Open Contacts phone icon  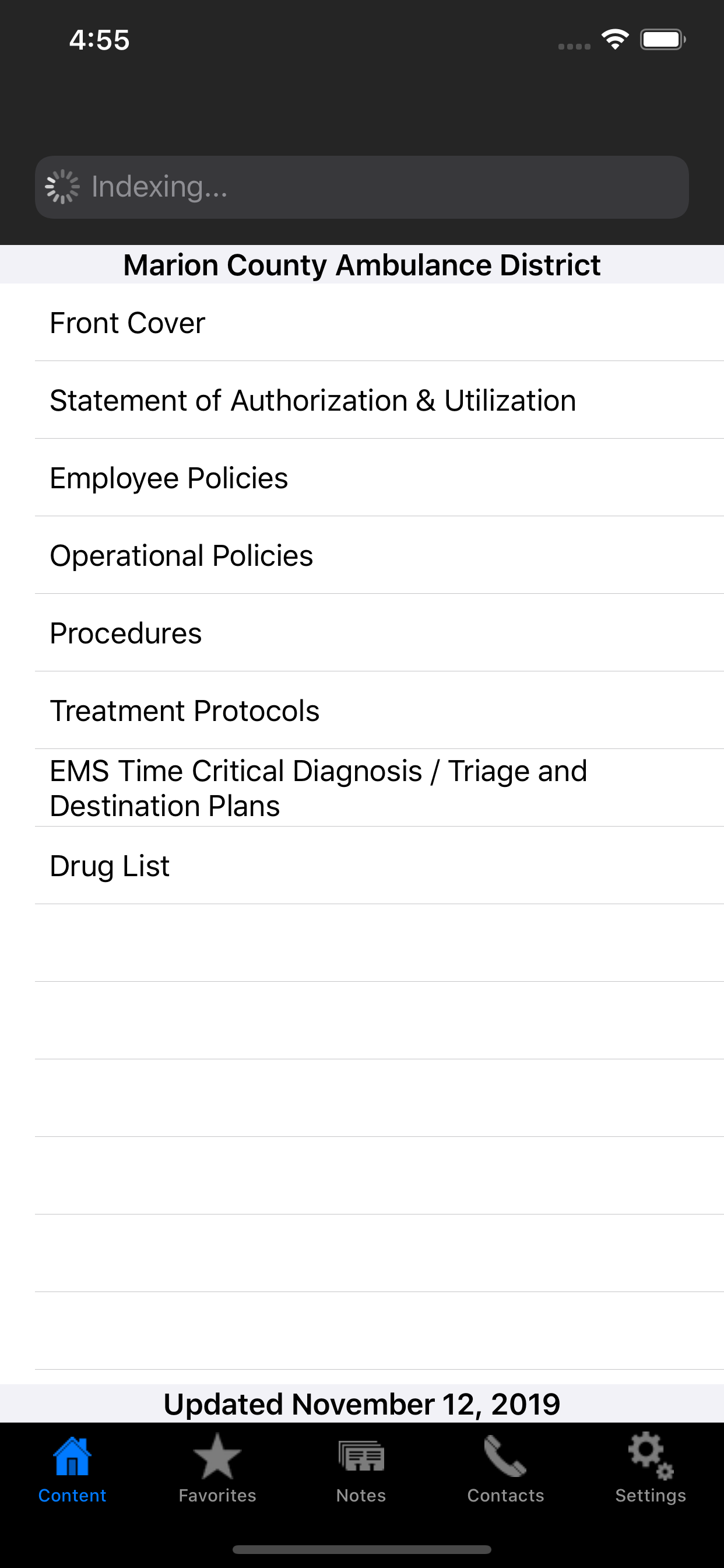[x=505, y=1457]
